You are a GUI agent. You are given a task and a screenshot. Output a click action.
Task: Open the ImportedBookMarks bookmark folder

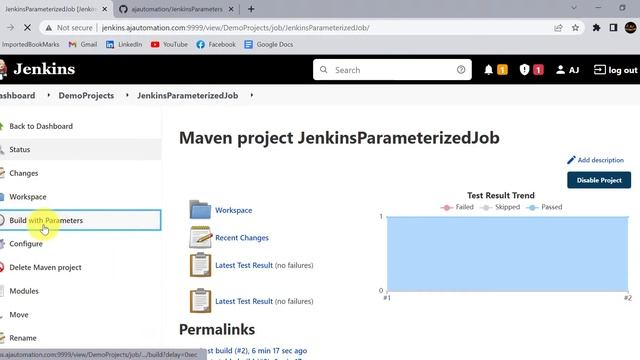click(x=30, y=44)
